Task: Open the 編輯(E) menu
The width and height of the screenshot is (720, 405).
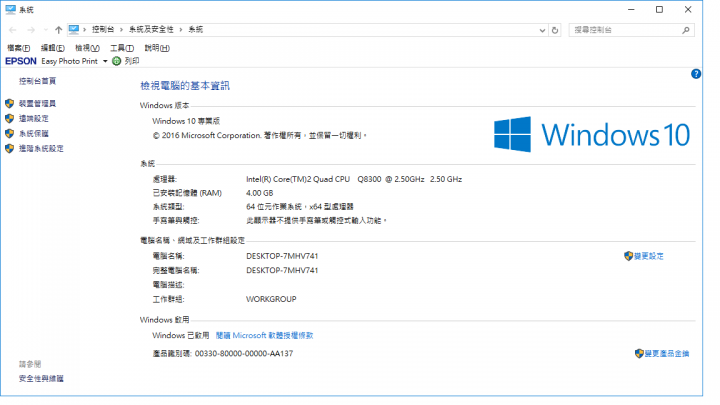Action: (x=53, y=48)
